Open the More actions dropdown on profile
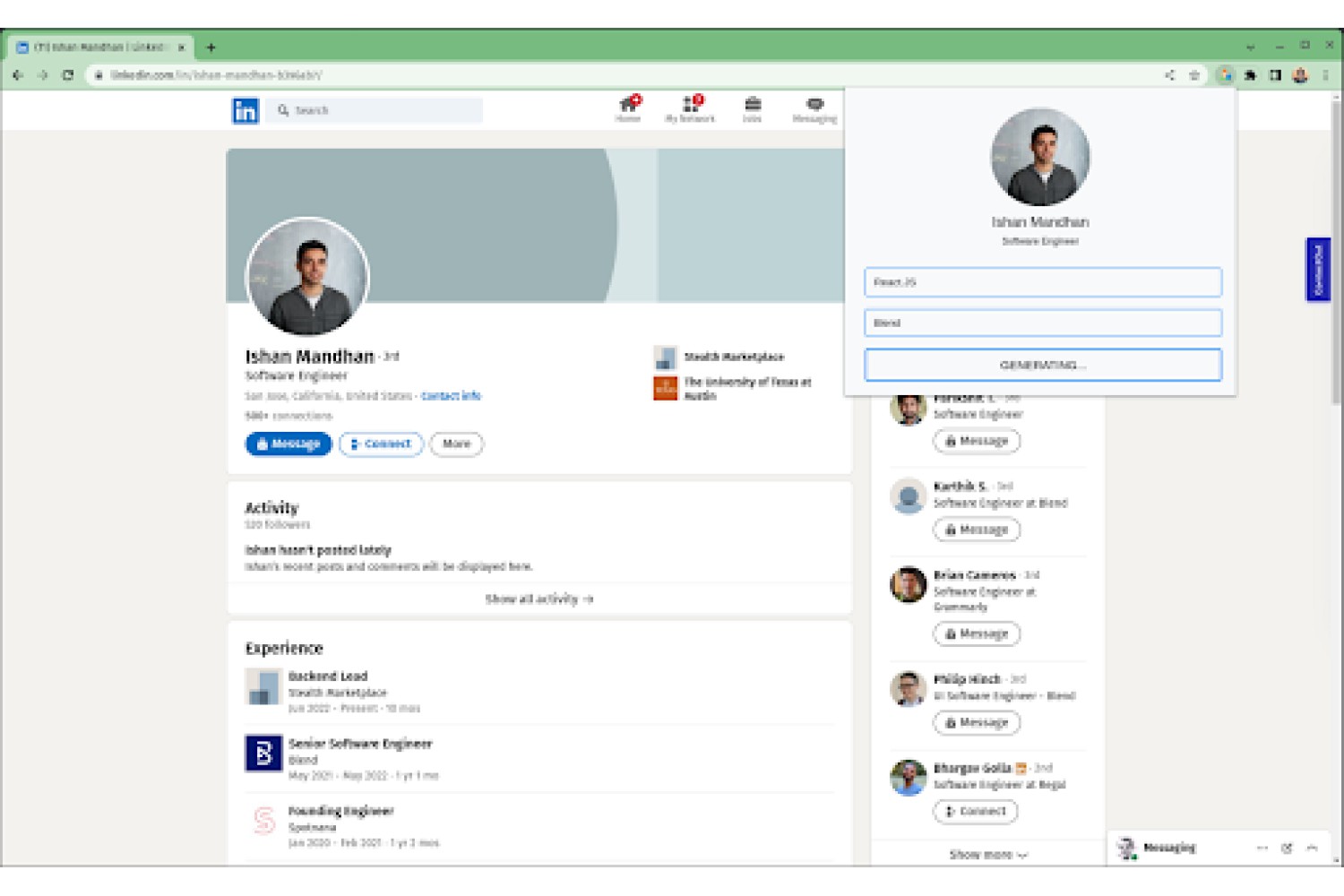Image resolution: width=1344 pixels, height=896 pixels. point(456,444)
